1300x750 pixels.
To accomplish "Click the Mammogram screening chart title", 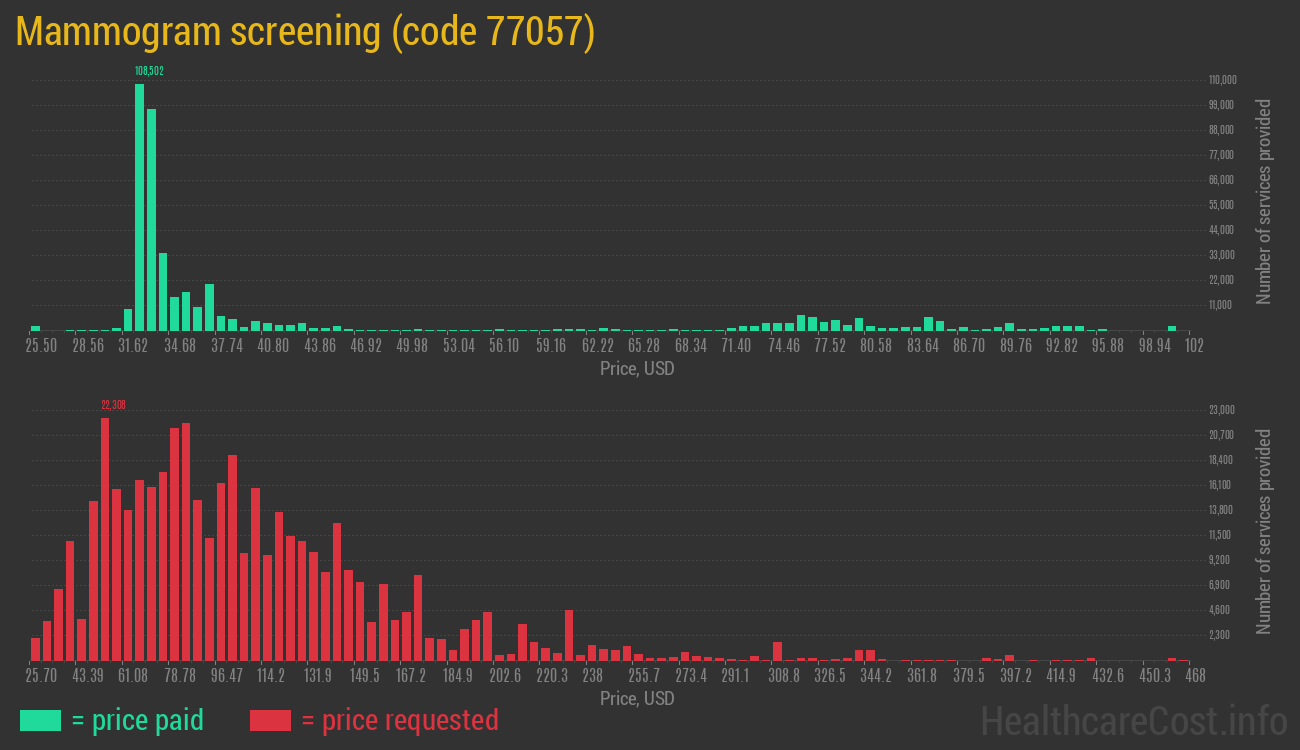I will [306, 32].
